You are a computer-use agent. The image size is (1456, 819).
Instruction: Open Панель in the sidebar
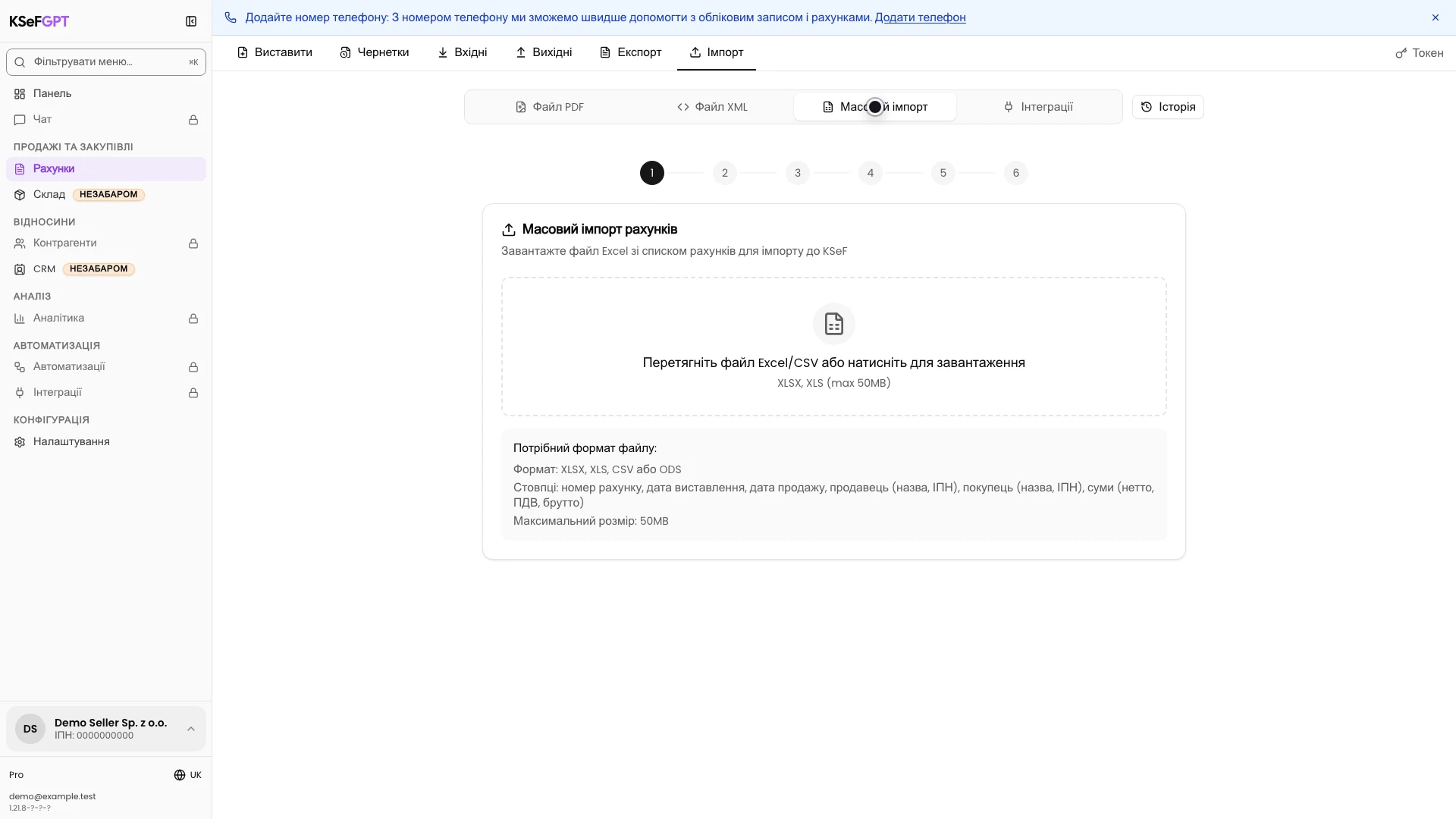point(106,93)
